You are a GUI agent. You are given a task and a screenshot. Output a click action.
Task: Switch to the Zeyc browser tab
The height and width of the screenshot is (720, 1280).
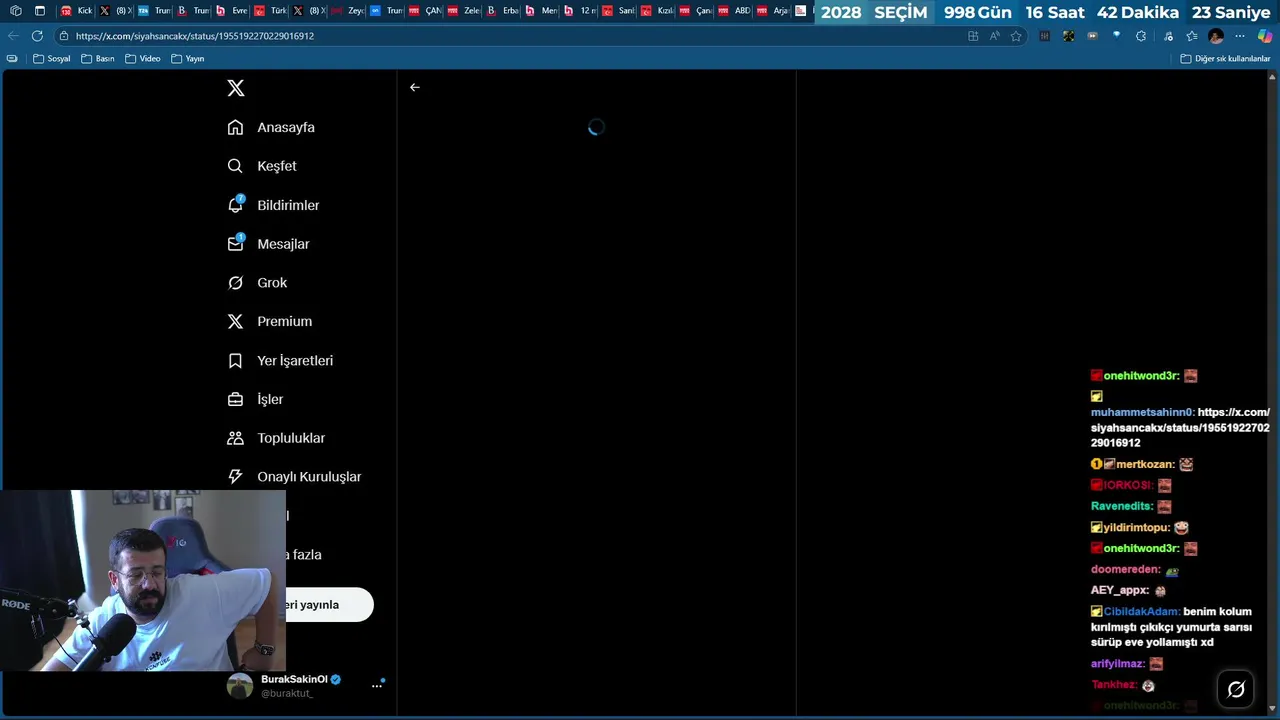tap(347, 11)
